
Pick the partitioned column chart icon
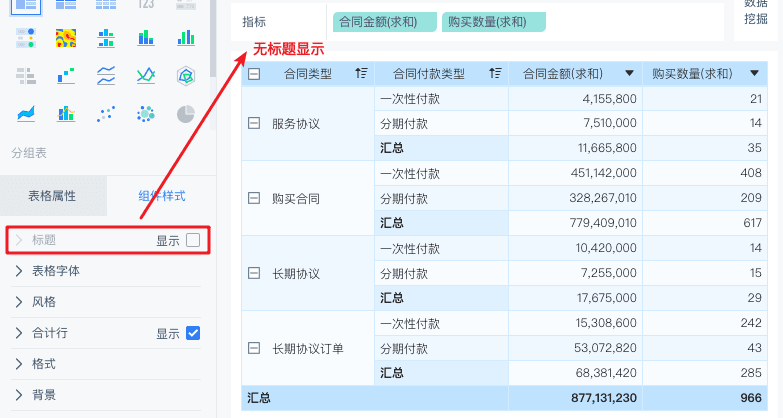click(106, 38)
